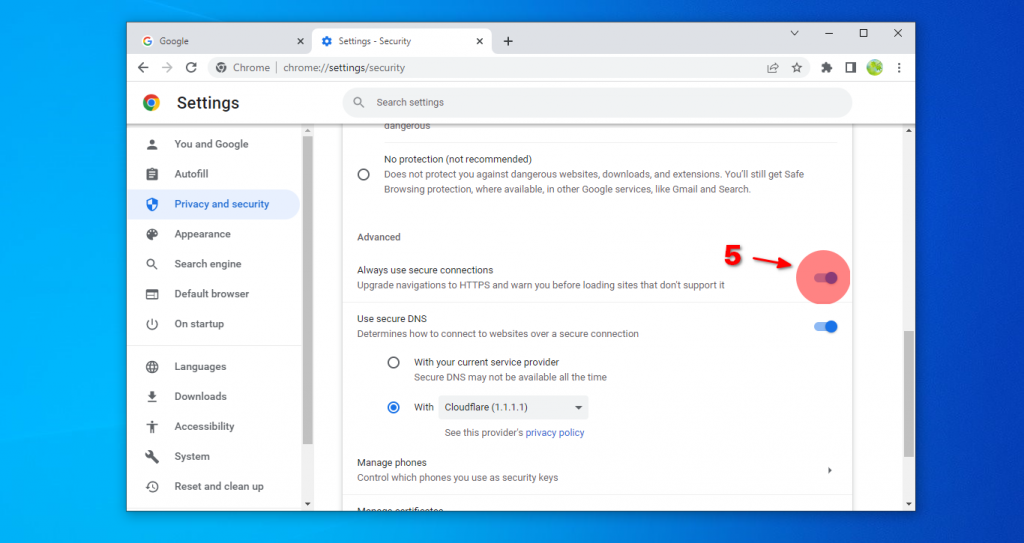1024x543 pixels.
Task: Select the With custom provider radio button
Action: coord(393,408)
